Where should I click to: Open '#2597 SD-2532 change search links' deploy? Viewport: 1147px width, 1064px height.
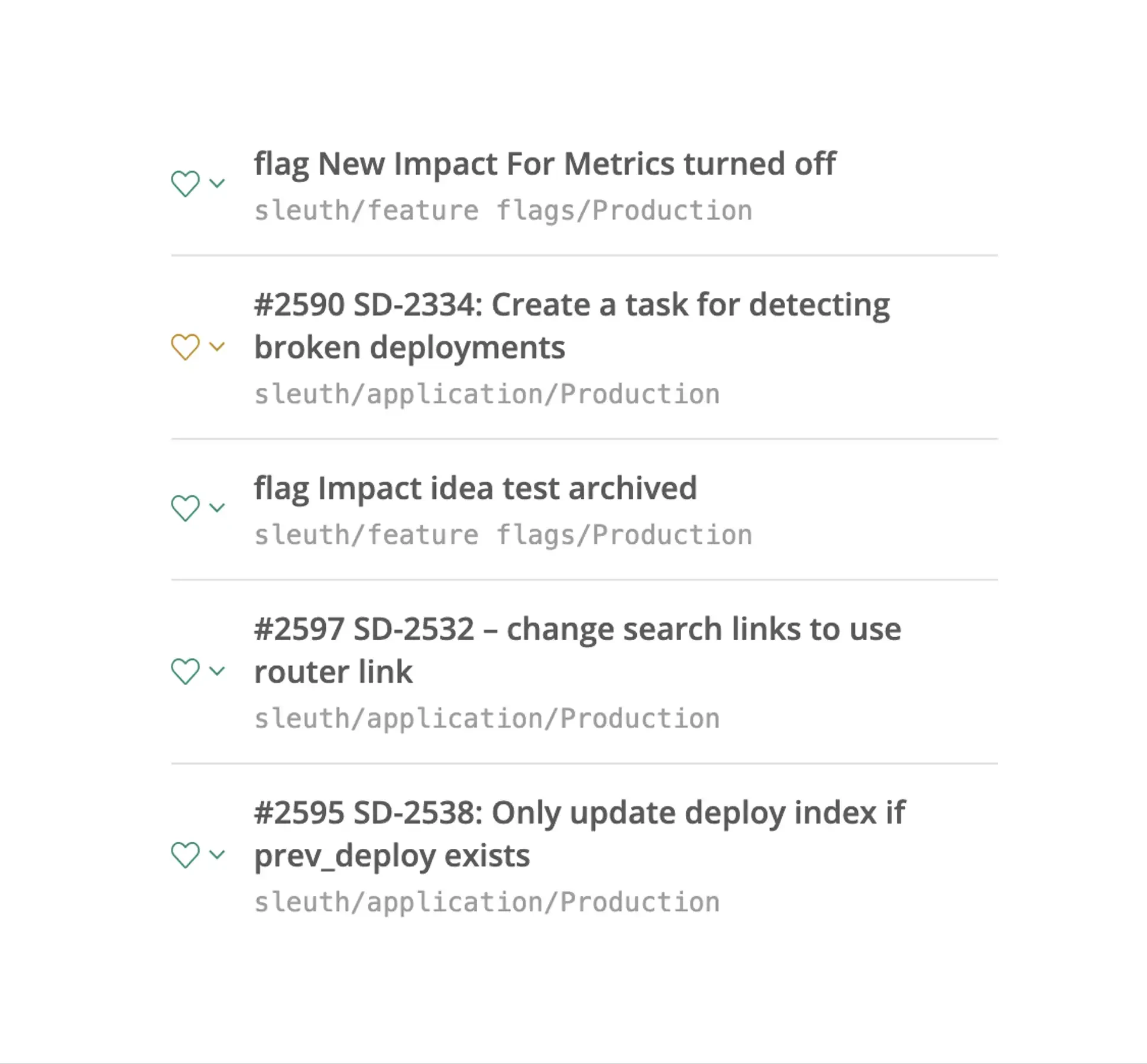[x=578, y=650]
